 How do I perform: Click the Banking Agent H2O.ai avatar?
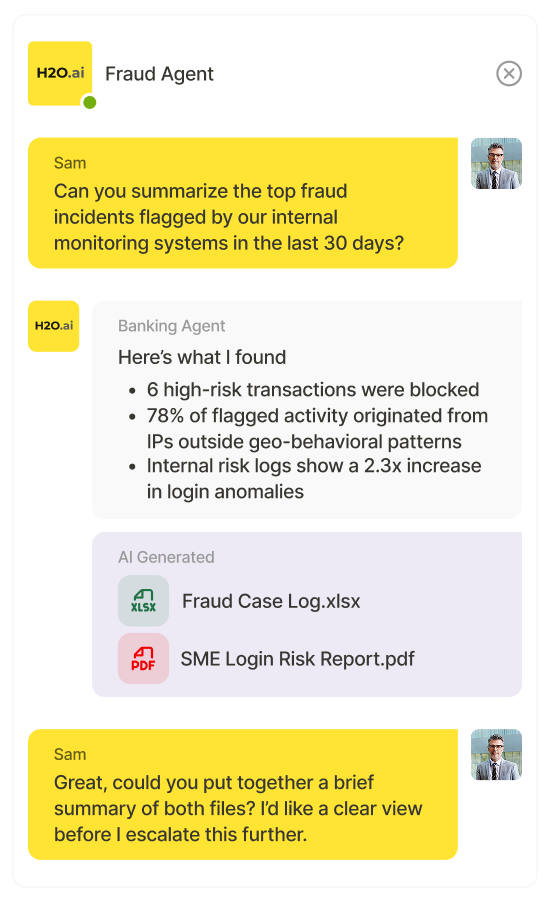pyautogui.click(x=53, y=326)
